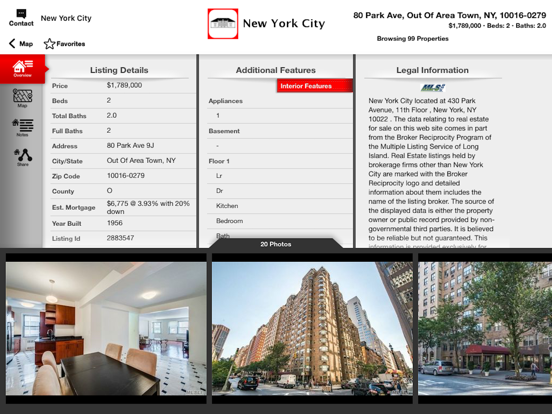Click City/State value Out Of Area Town, NY
The height and width of the screenshot is (414, 552).
pyautogui.click(x=141, y=161)
